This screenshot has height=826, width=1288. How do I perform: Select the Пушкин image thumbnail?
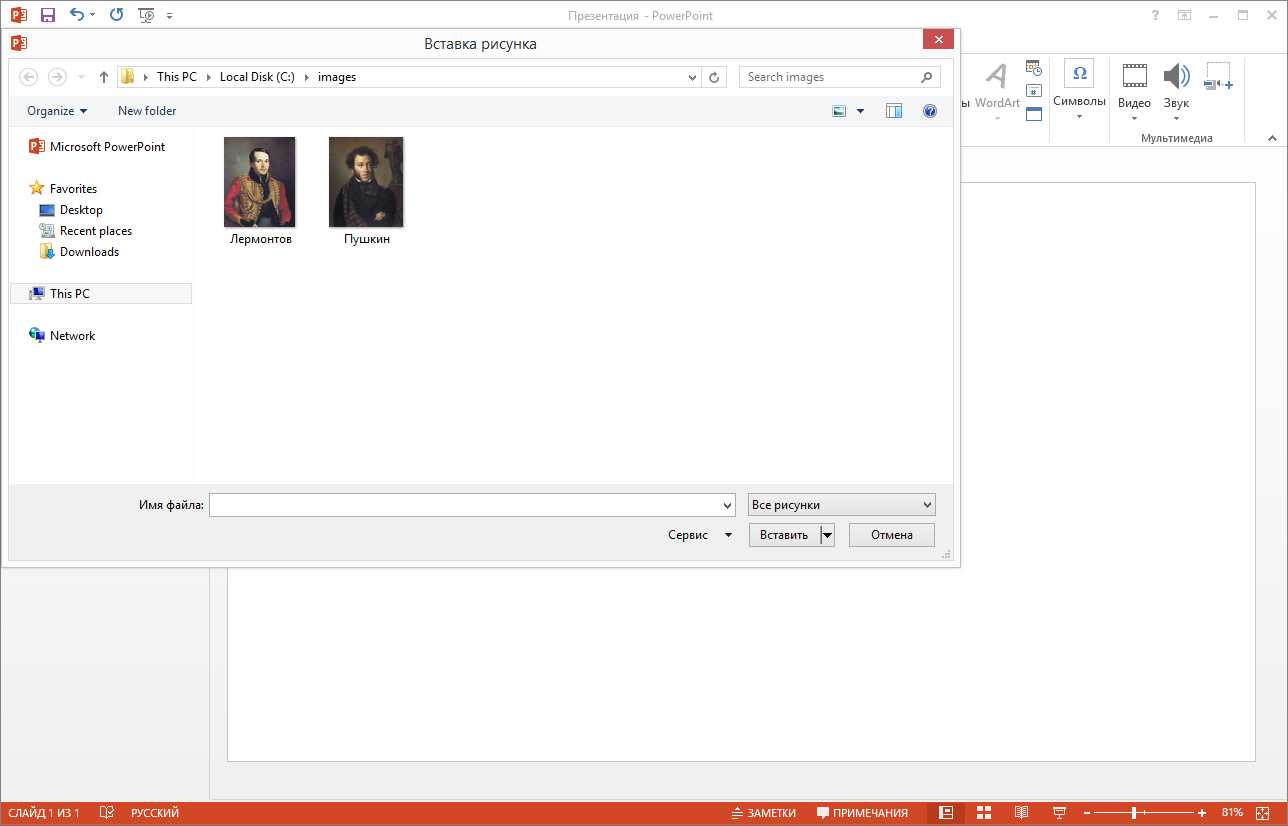point(366,183)
